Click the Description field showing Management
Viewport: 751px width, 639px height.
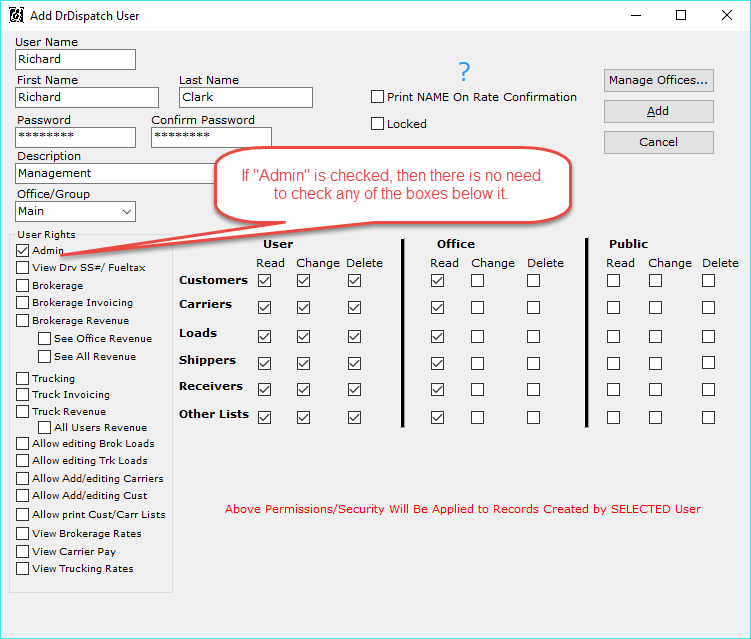tap(115, 173)
